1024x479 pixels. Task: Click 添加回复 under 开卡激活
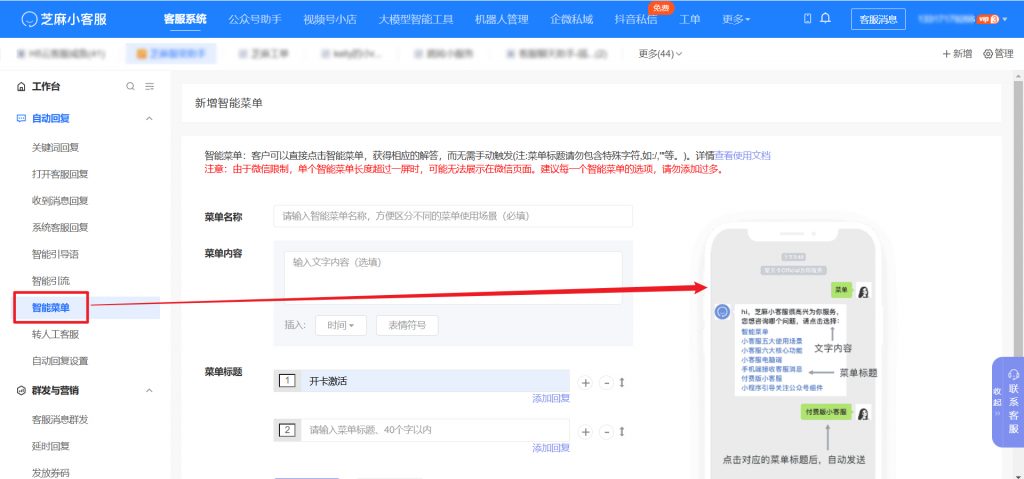click(551, 398)
